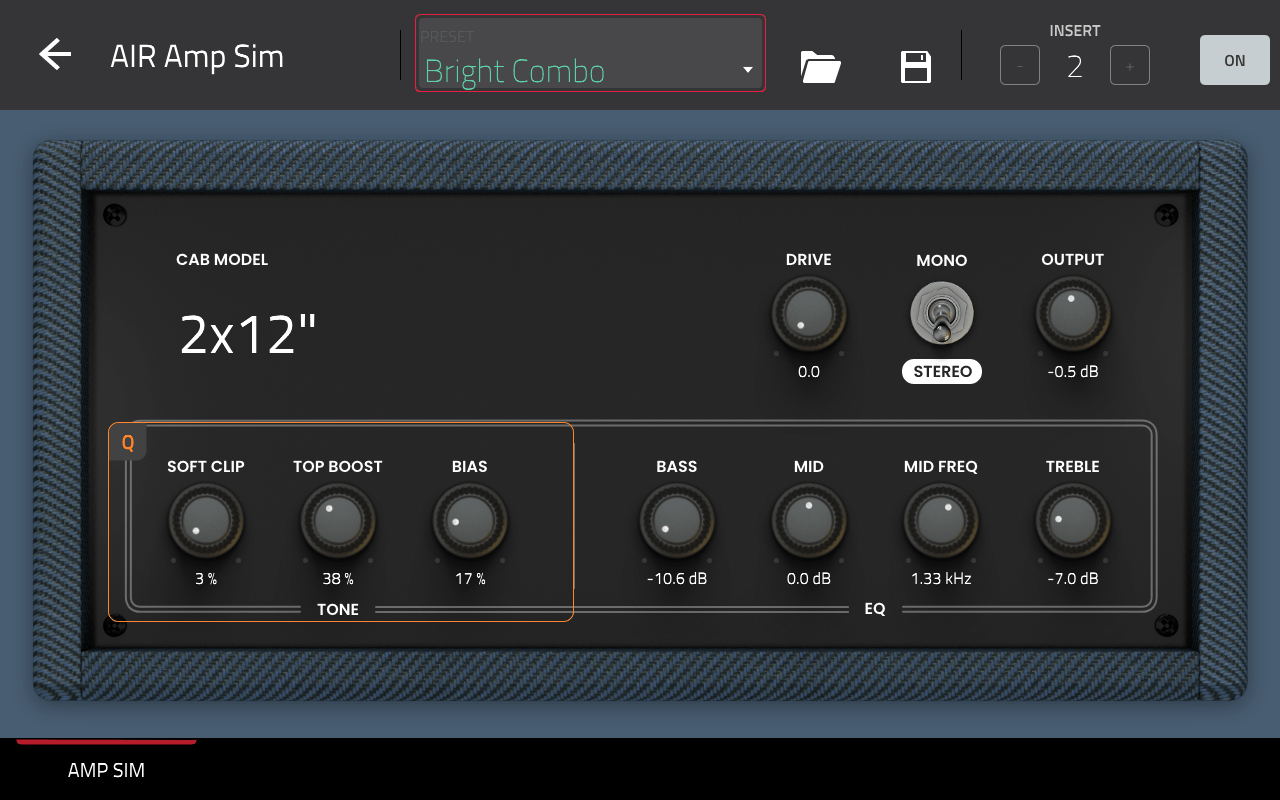This screenshot has width=1280, height=800.
Task: Click the Soft Clip knob
Action: (206, 521)
